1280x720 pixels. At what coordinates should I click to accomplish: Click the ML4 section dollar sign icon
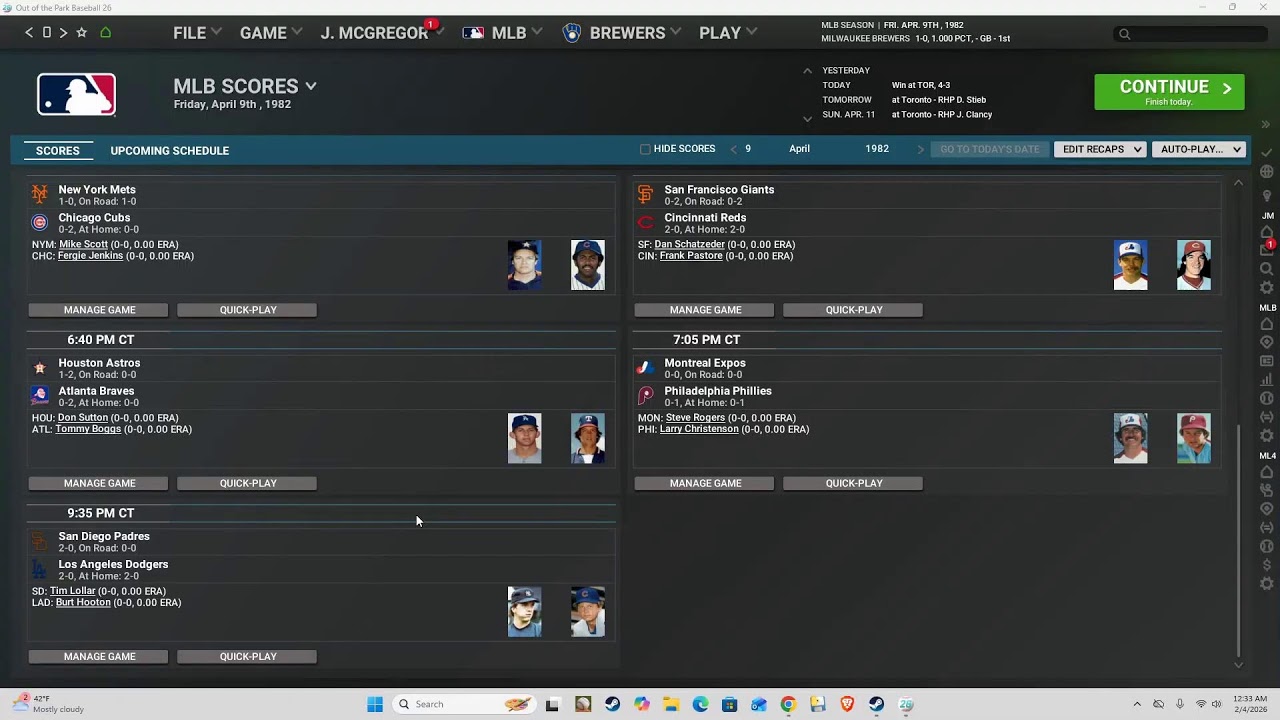(1267, 565)
